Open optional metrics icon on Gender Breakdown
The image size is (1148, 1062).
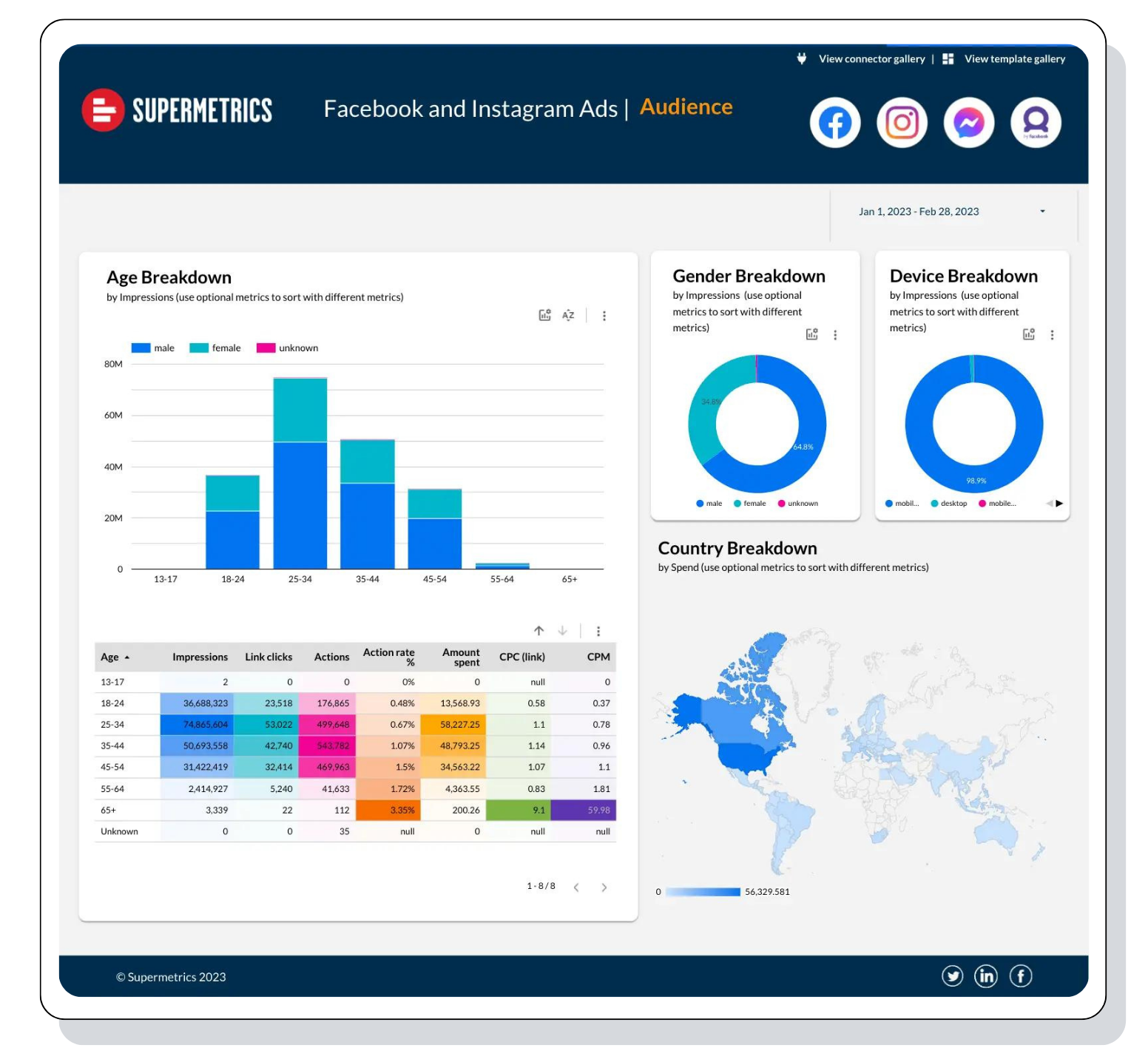[x=811, y=335]
